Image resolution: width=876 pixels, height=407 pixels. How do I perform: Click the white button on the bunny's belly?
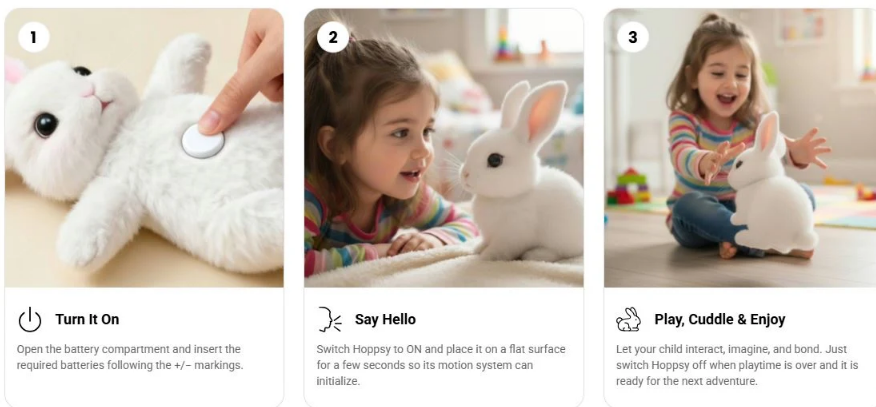pyautogui.click(x=203, y=141)
